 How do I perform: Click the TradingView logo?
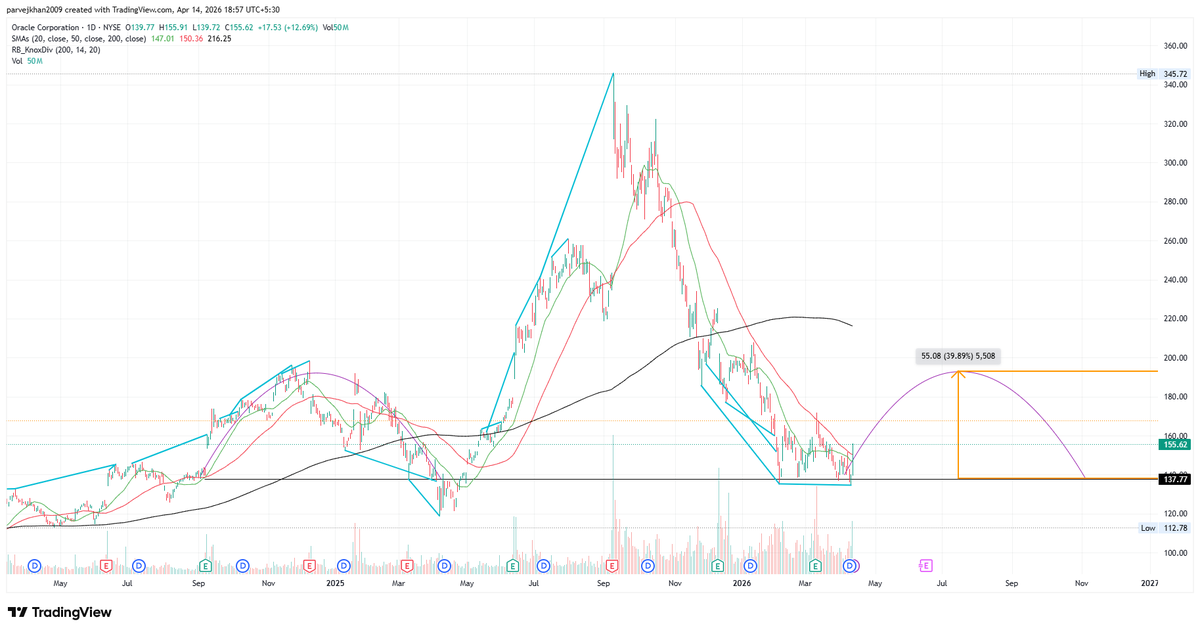[x=60, y=612]
